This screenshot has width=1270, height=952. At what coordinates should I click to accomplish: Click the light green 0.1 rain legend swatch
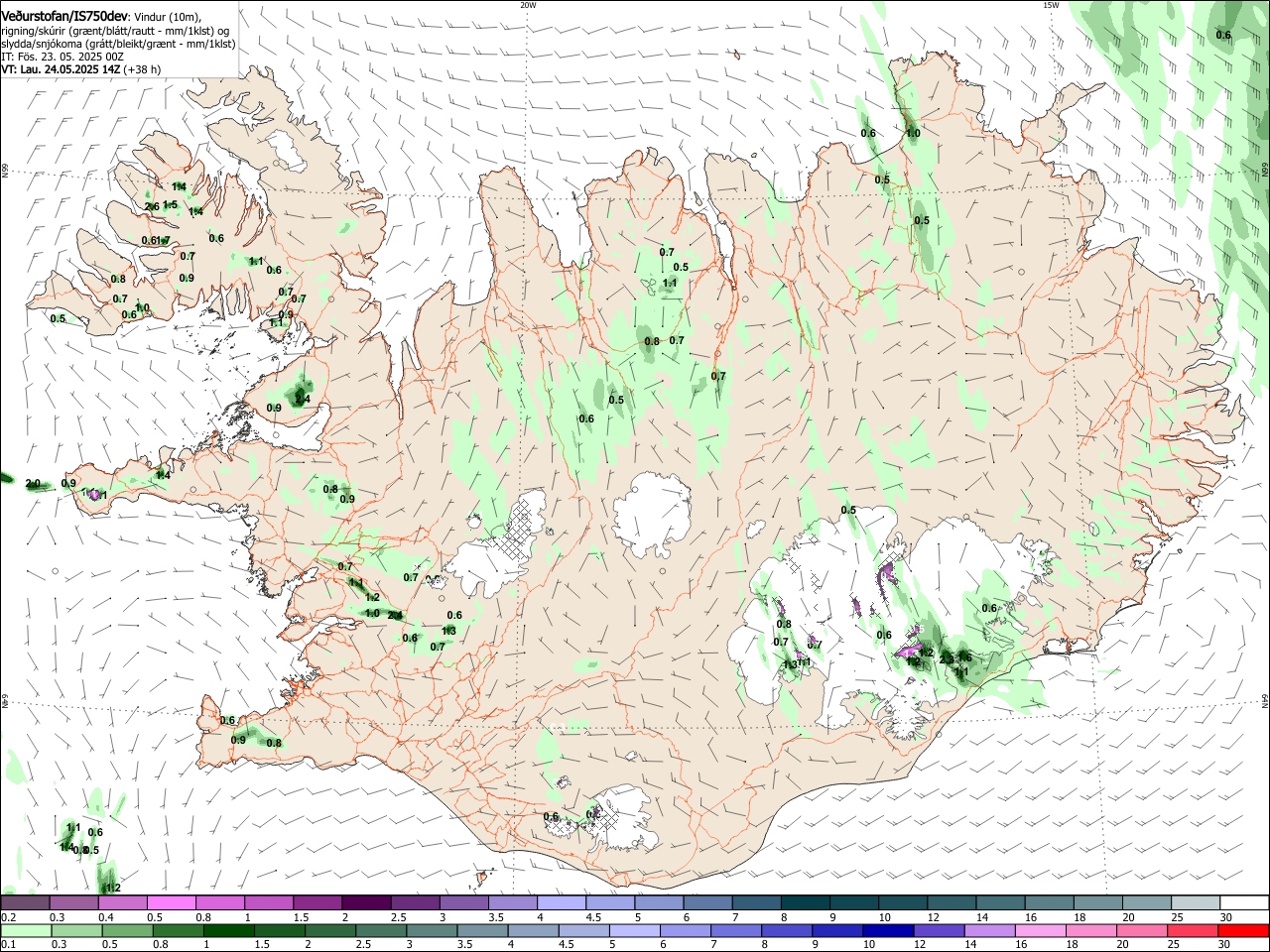coord(26,930)
